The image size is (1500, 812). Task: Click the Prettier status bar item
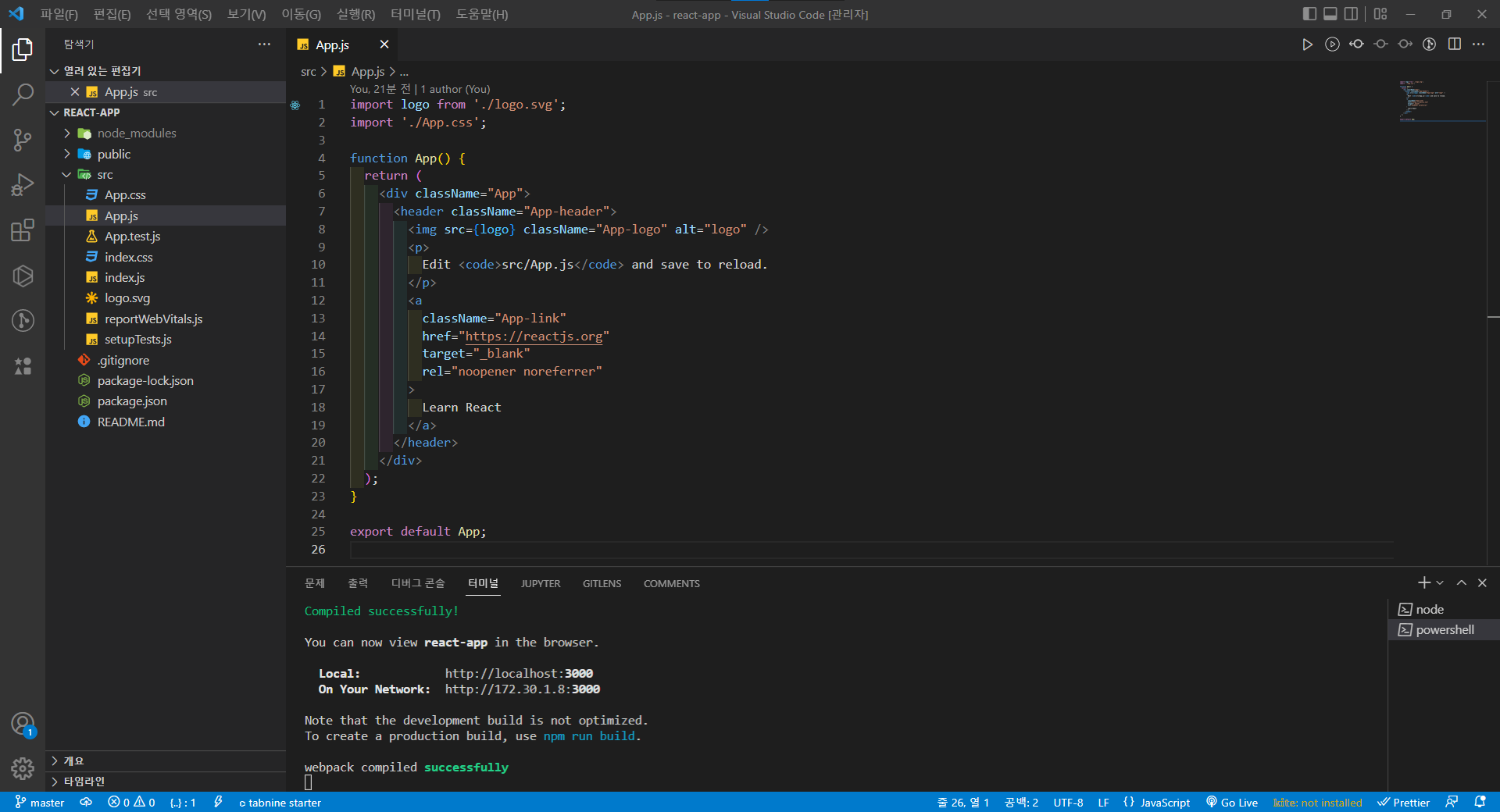1404,803
